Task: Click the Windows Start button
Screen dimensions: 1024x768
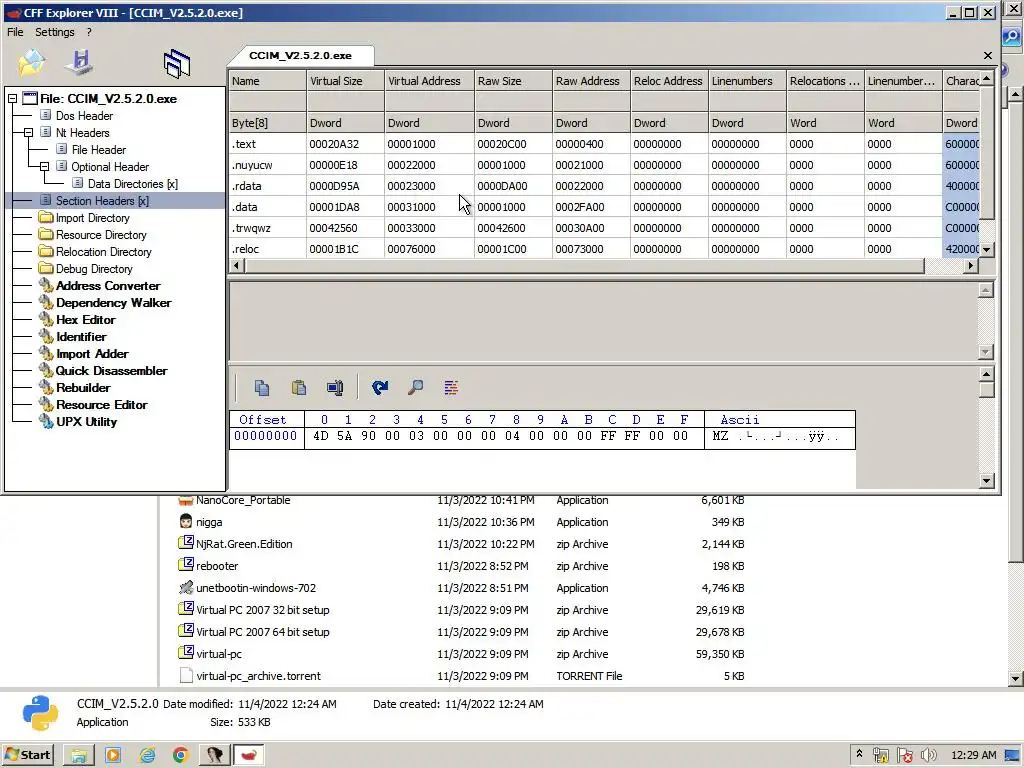Action: click(x=27, y=755)
